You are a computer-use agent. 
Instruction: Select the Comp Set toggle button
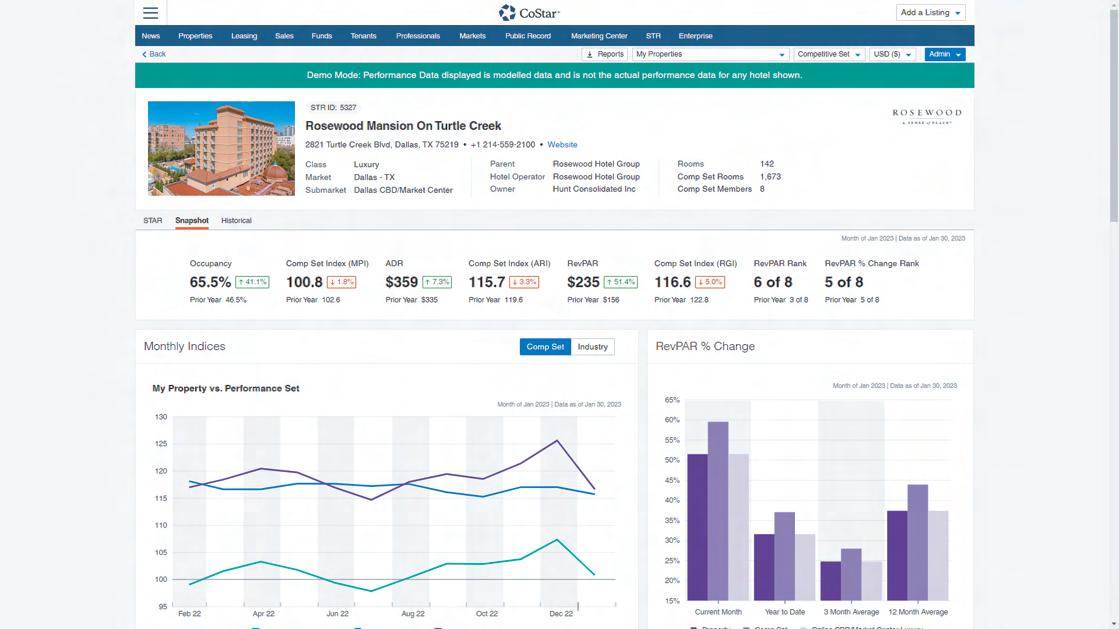[x=545, y=347]
